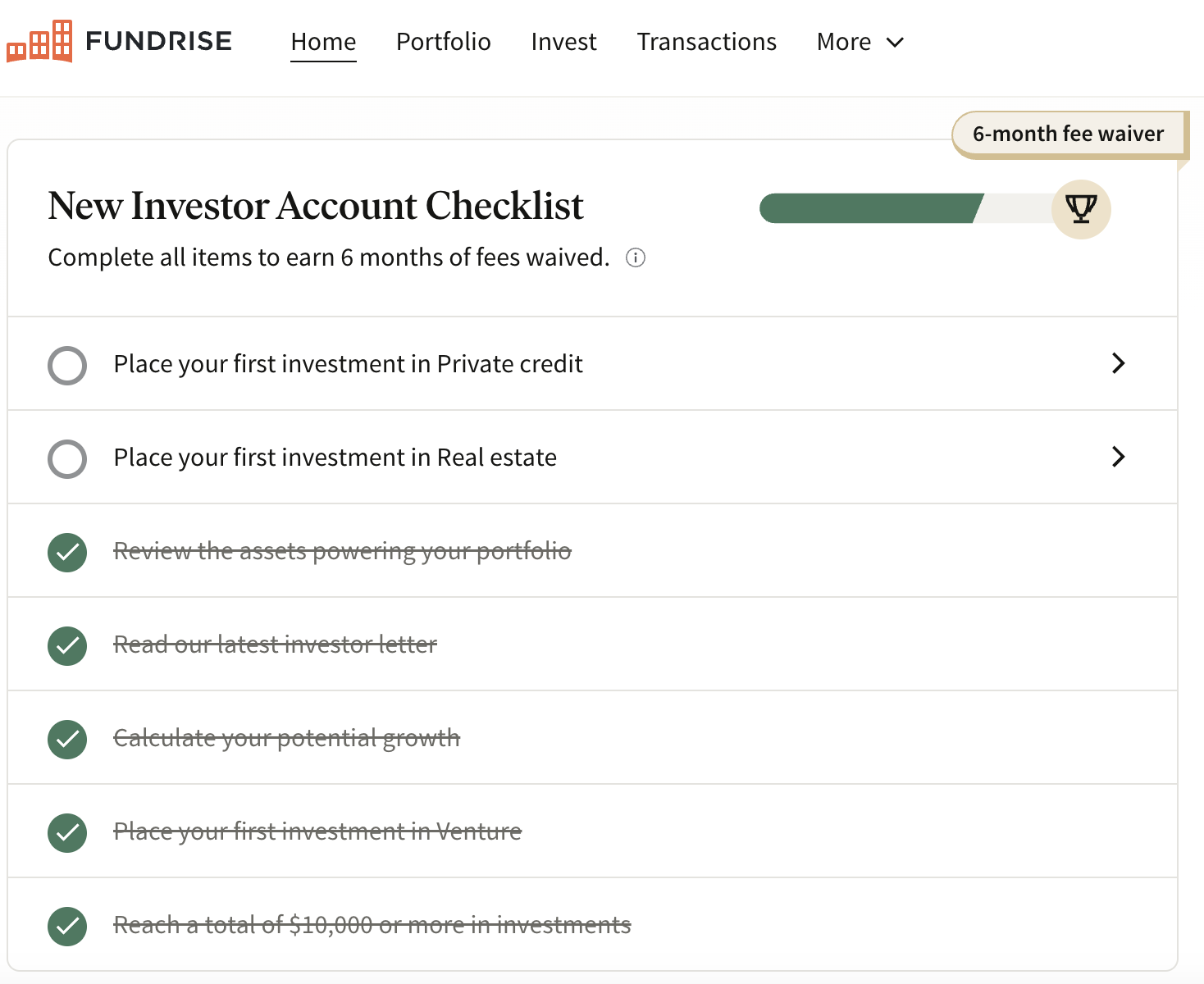
Task: Expand the More navigation dropdown
Action: coord(860,42)
